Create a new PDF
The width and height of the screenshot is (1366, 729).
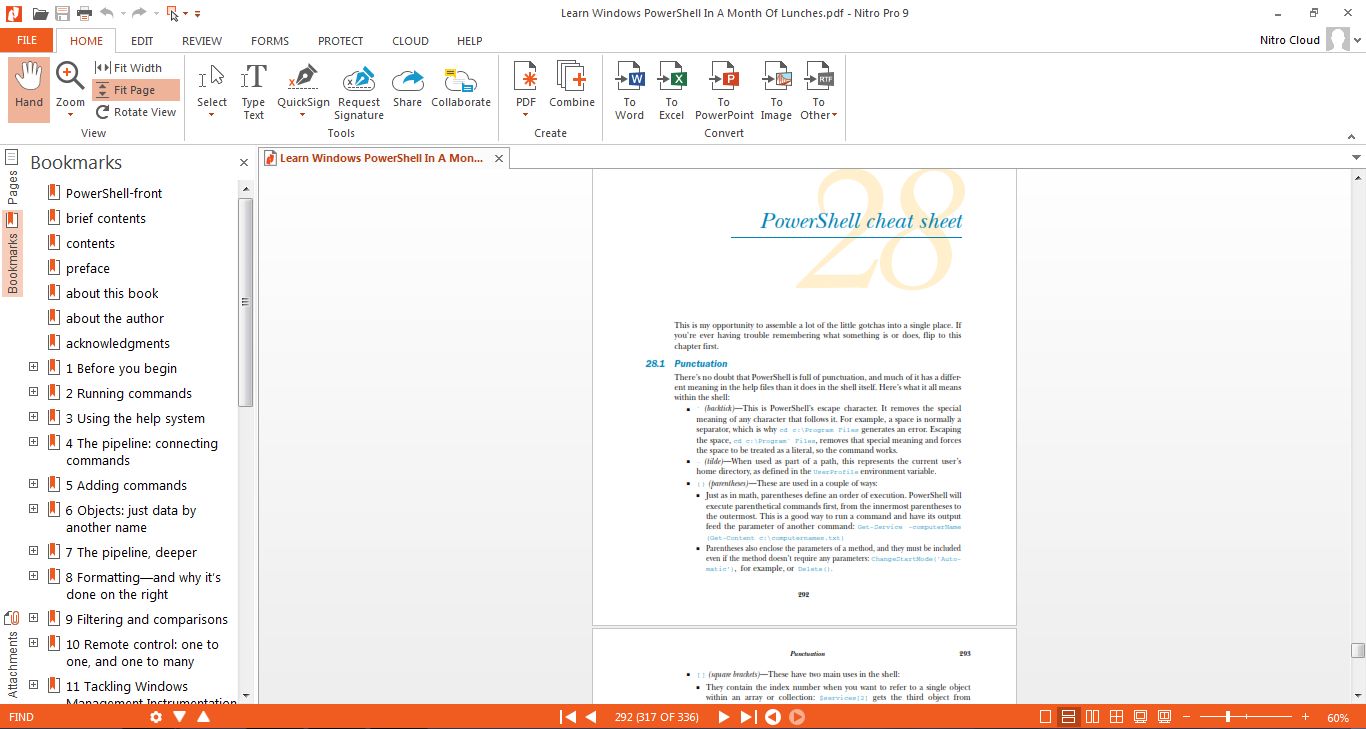pos(526,89)
